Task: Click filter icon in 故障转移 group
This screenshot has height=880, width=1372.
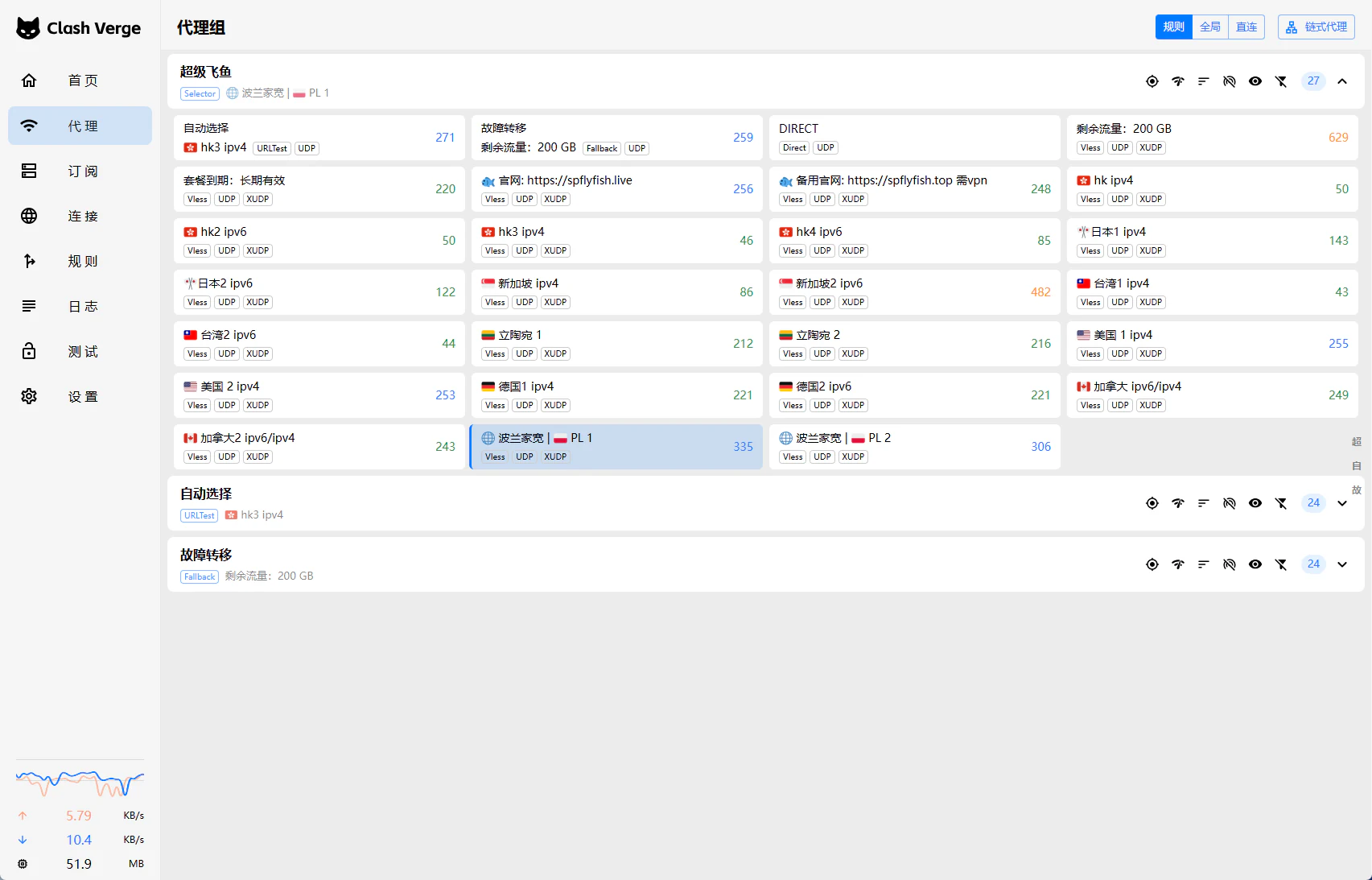Action: click(x=1281, y=564)
